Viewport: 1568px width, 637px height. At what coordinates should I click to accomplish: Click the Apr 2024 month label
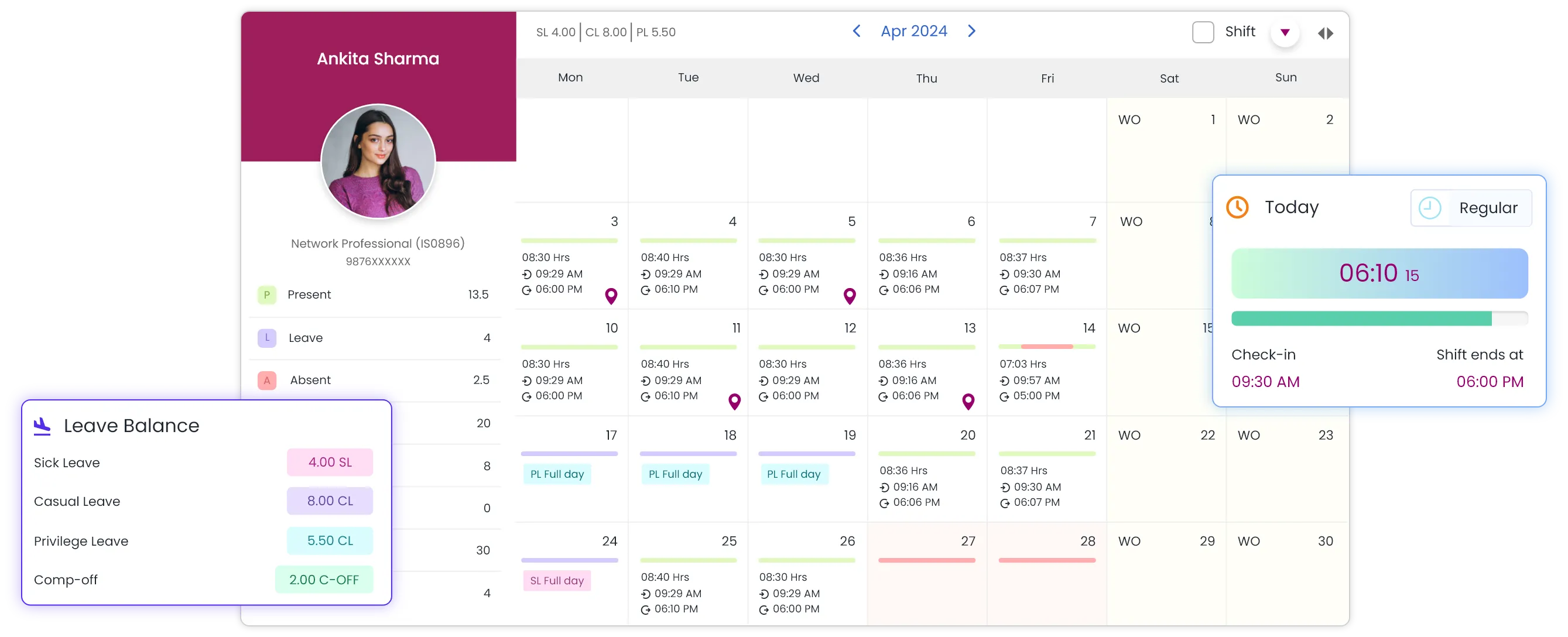pos(913,31)
